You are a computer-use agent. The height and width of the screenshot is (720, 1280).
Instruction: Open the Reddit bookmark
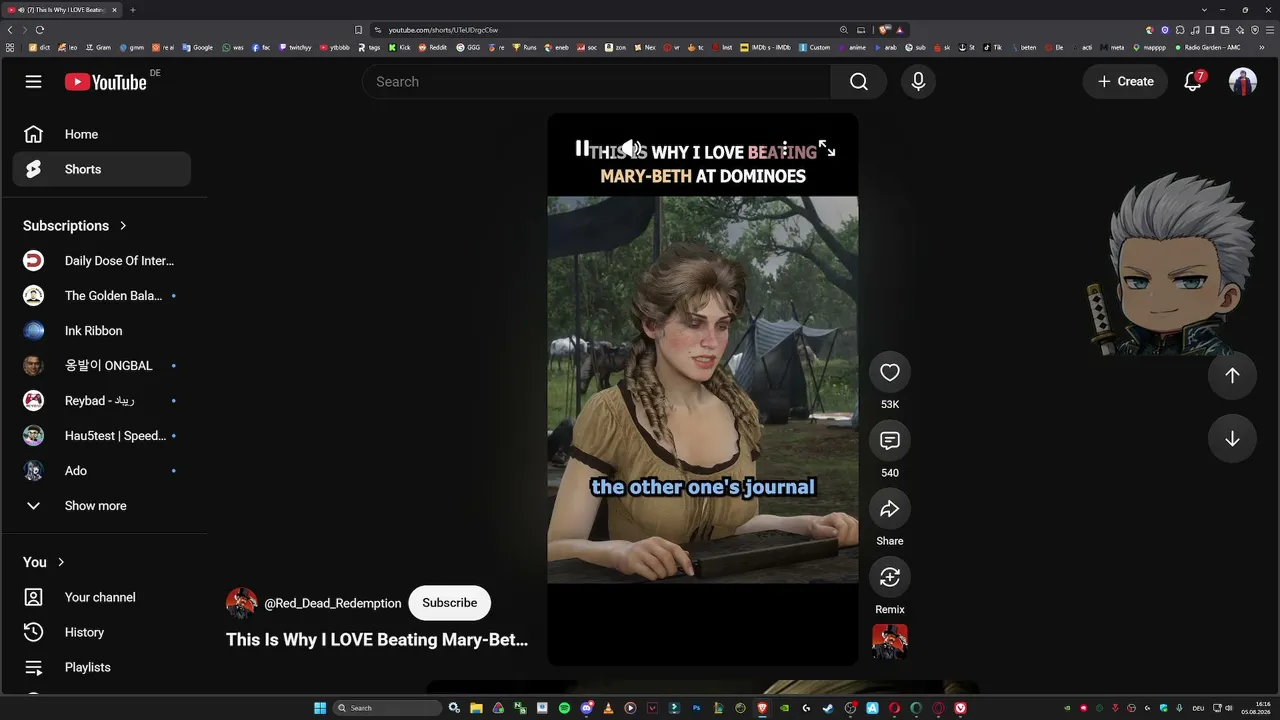point(433,47)
